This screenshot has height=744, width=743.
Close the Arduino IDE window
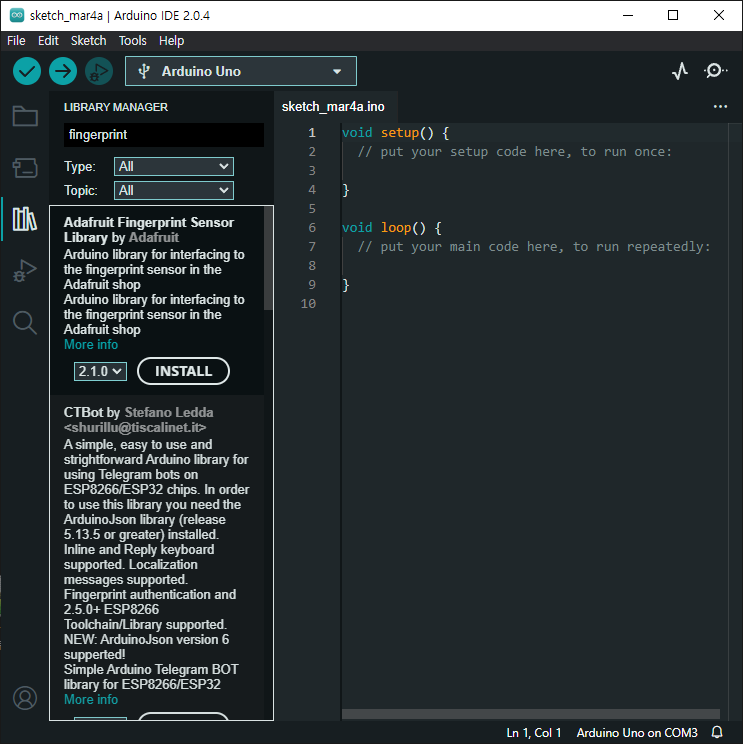(x=718, y=15)
